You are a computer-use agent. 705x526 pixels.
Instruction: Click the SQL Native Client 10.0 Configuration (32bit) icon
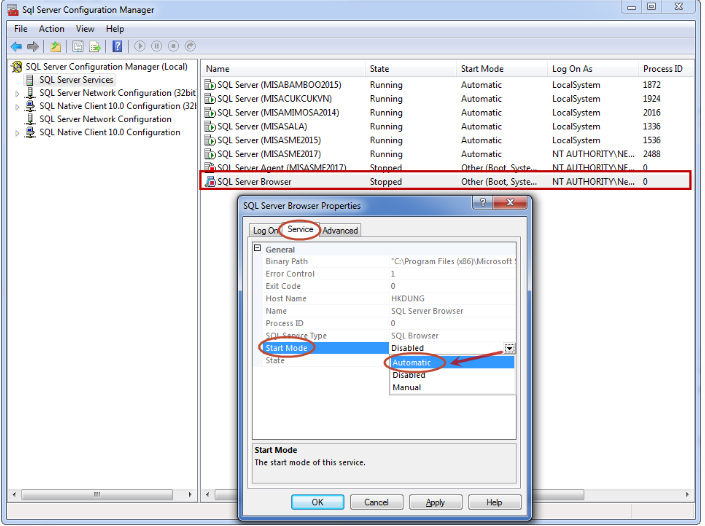(x=30, y=106)
